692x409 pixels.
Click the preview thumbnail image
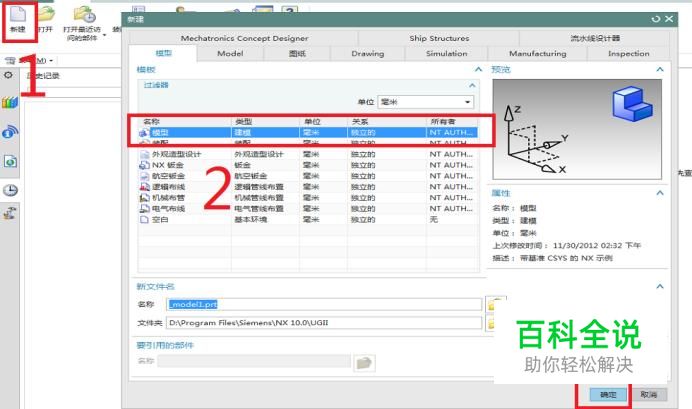click(577, 129)
